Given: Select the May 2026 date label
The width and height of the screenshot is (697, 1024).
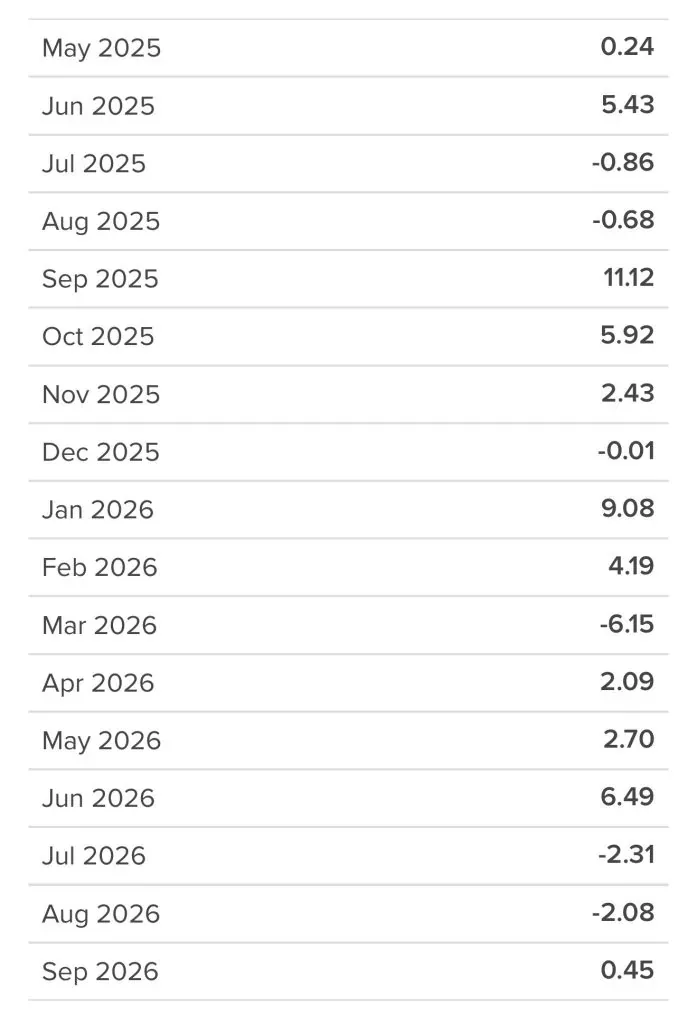Looking at the screenshot, I should click(x=101, y=741).
